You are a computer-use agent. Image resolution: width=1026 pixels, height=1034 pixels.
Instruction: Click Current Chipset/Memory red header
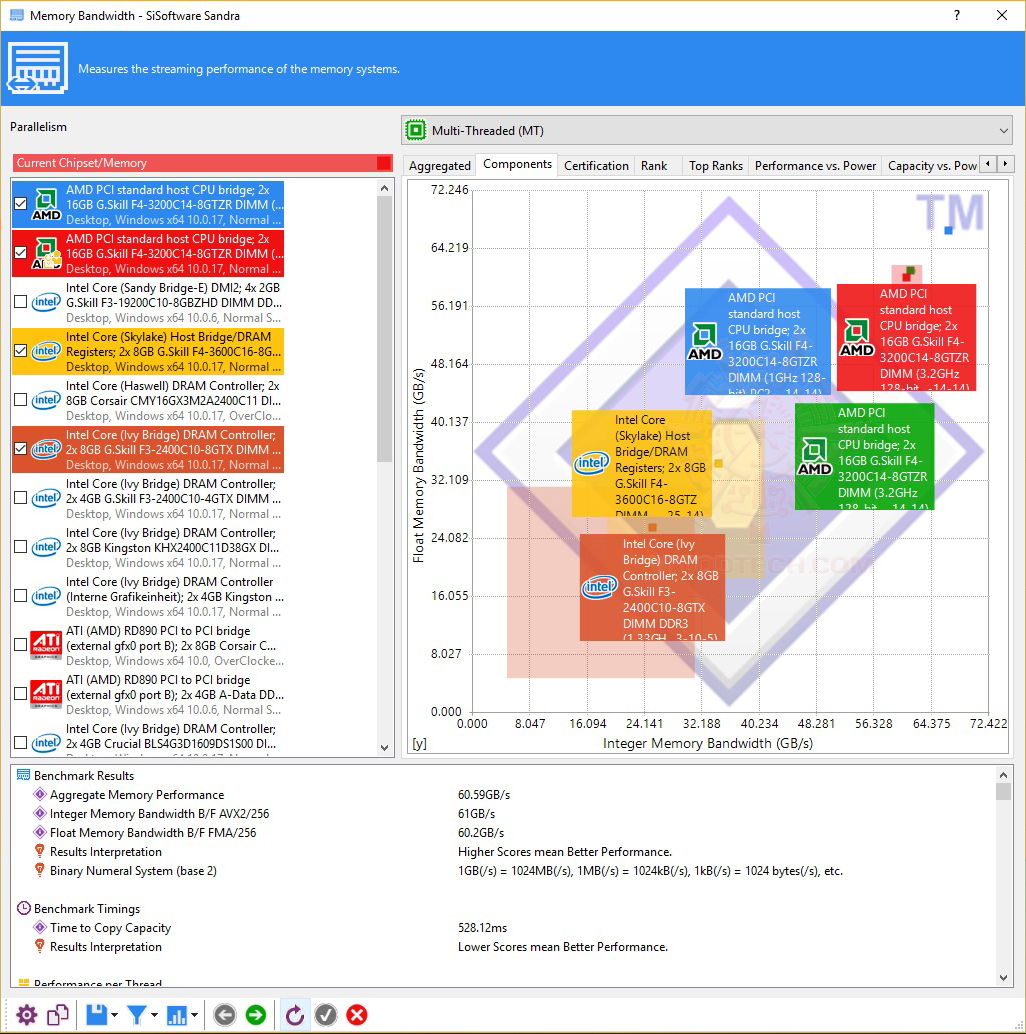click(202, 163)
